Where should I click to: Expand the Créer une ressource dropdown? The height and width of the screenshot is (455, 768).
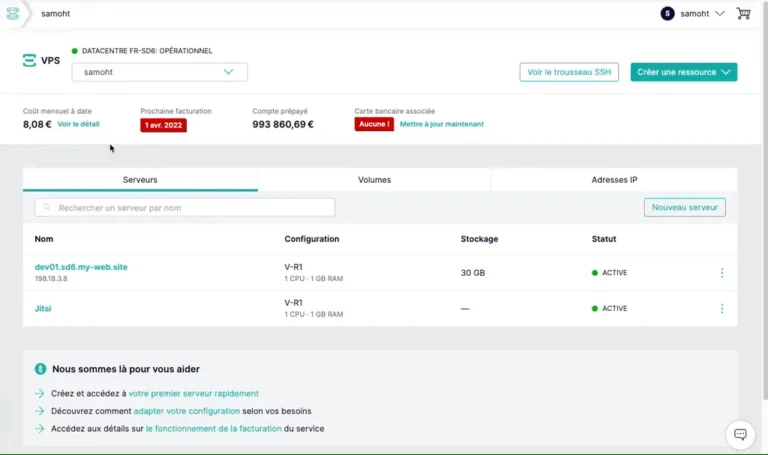684,72
